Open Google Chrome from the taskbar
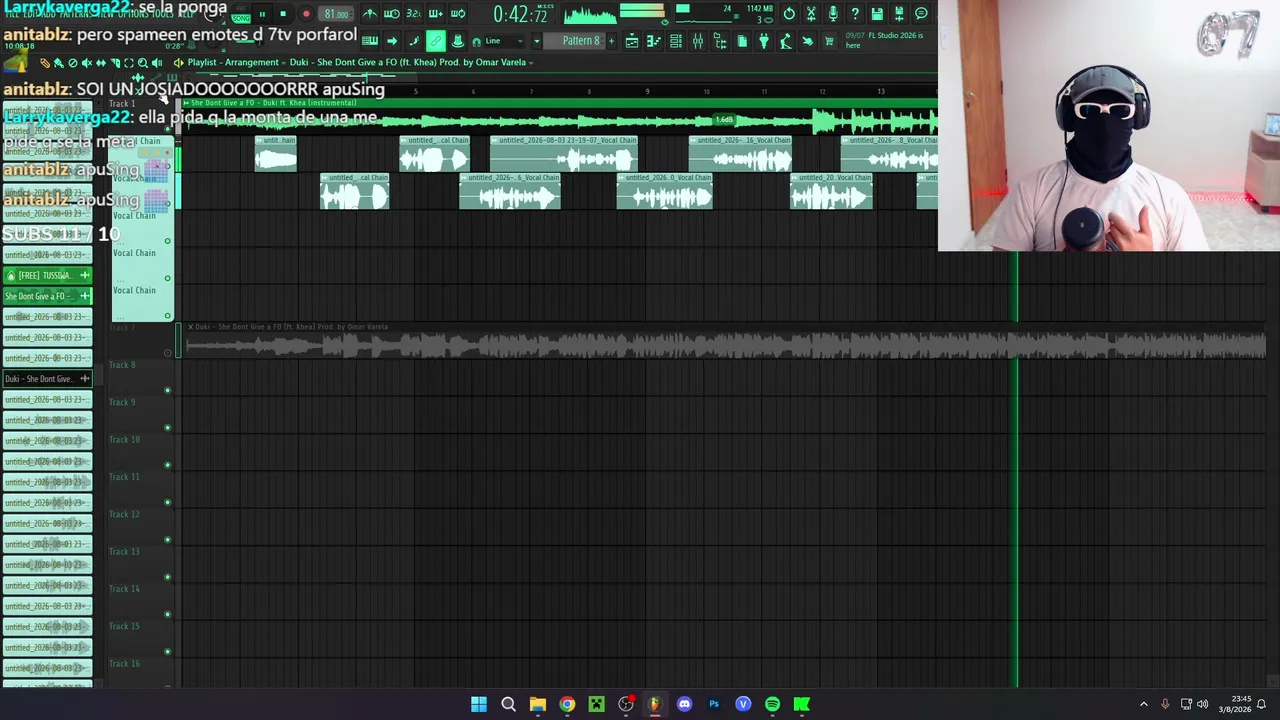 [x=567, y=704]
